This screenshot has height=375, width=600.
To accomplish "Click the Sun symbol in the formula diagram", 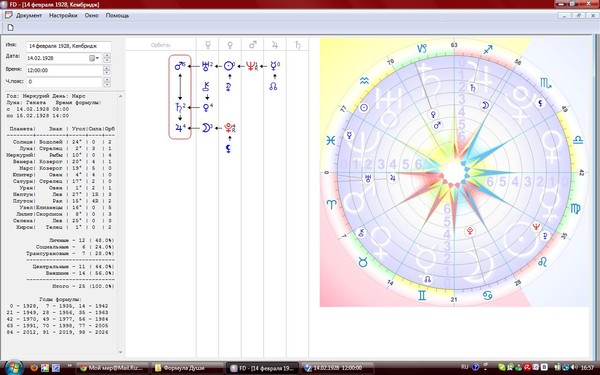I will (x=229, y=66).
